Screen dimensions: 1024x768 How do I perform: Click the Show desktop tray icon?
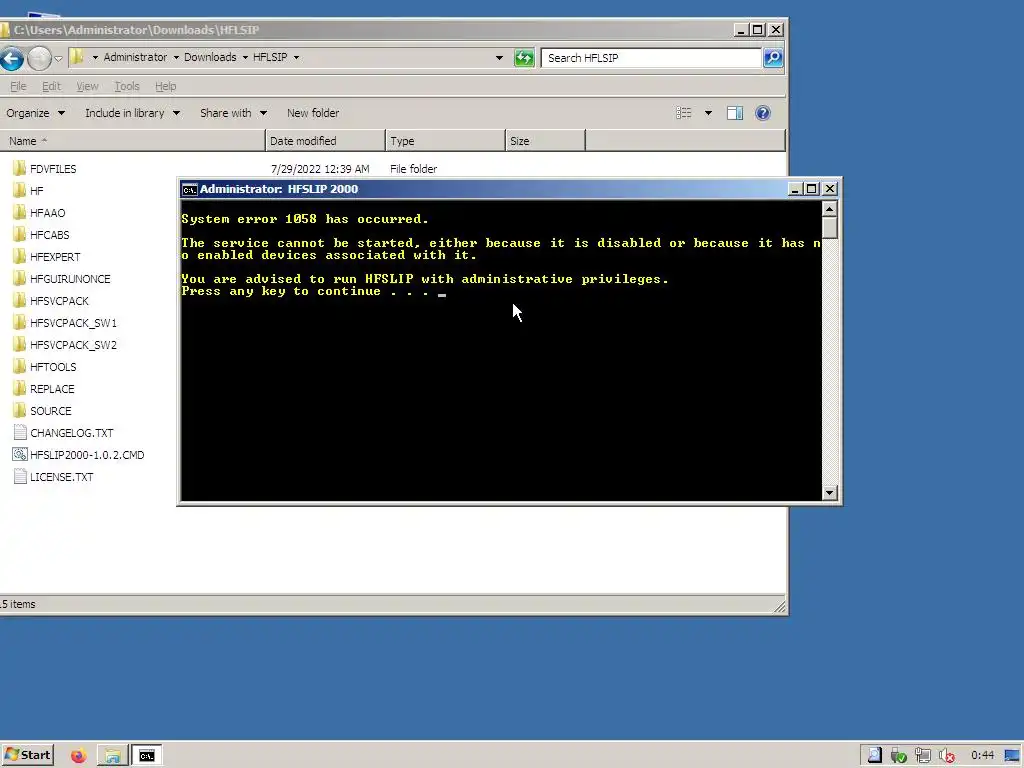[1012, 756]
